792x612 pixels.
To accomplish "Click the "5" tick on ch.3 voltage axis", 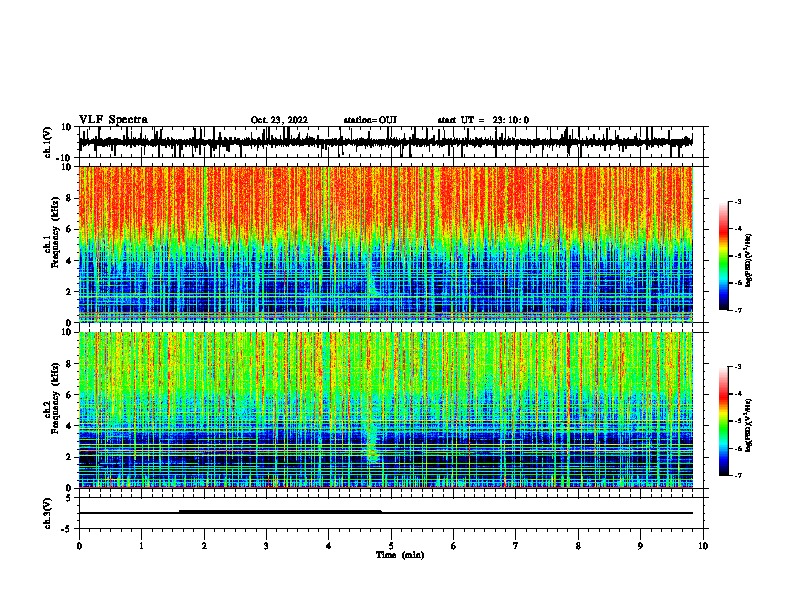I will [x=70, y=498].
